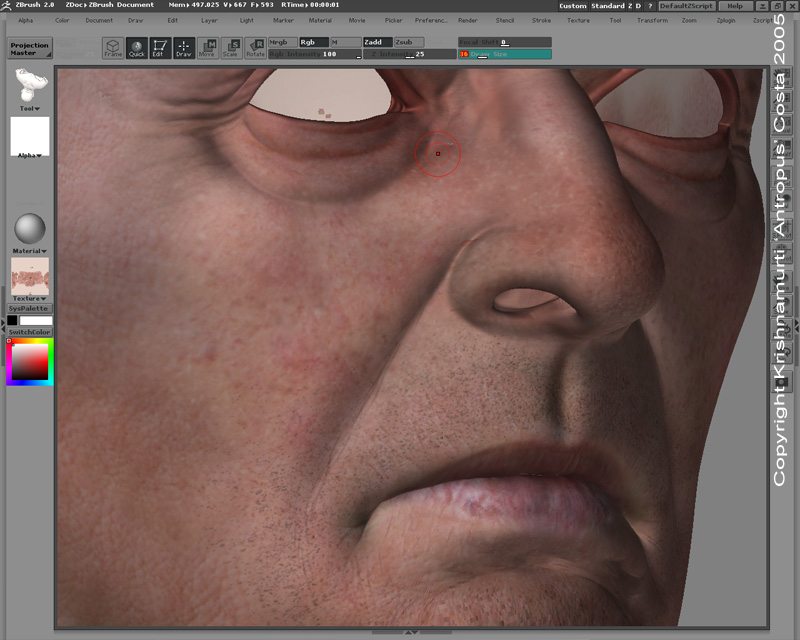The width and height of the screenshot is (800, 640).
Task: Adjust the Rgb Intensity slider
Action: tap(315, 54)
